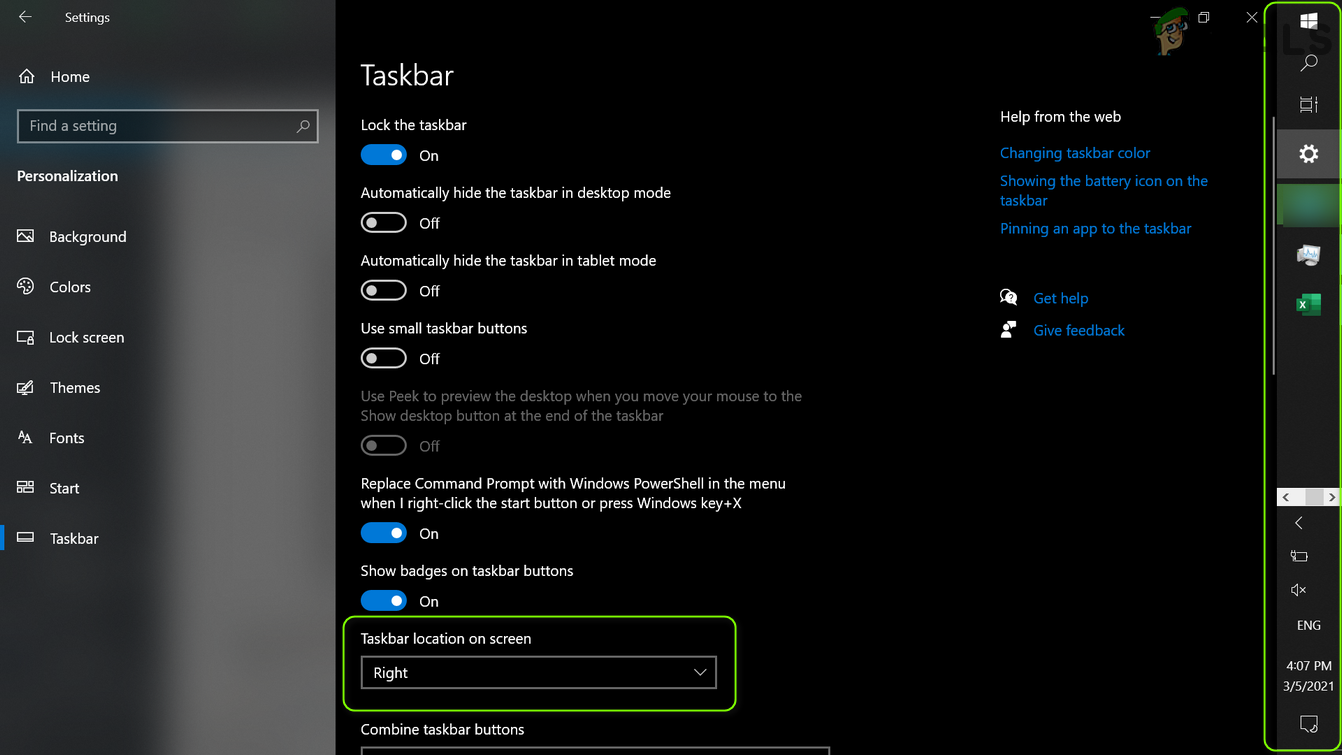Image resolution: width=1342 pixels, height=755 pixels.
Task: Show hidden system tray icons chevron
Action: 1299,523
